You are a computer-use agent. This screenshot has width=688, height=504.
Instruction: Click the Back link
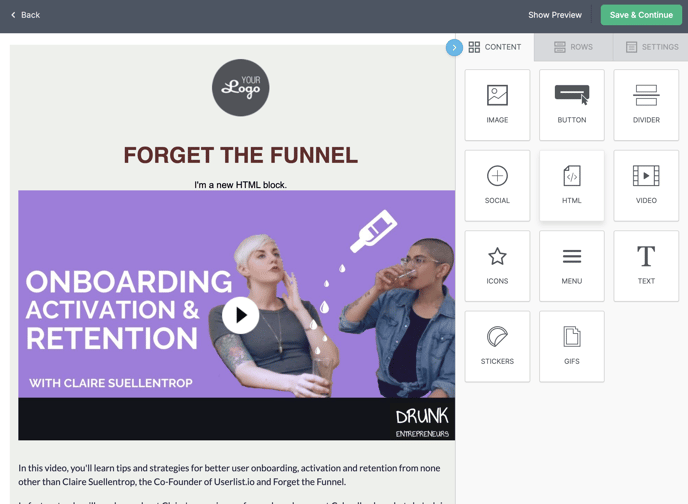coord(25,15)
